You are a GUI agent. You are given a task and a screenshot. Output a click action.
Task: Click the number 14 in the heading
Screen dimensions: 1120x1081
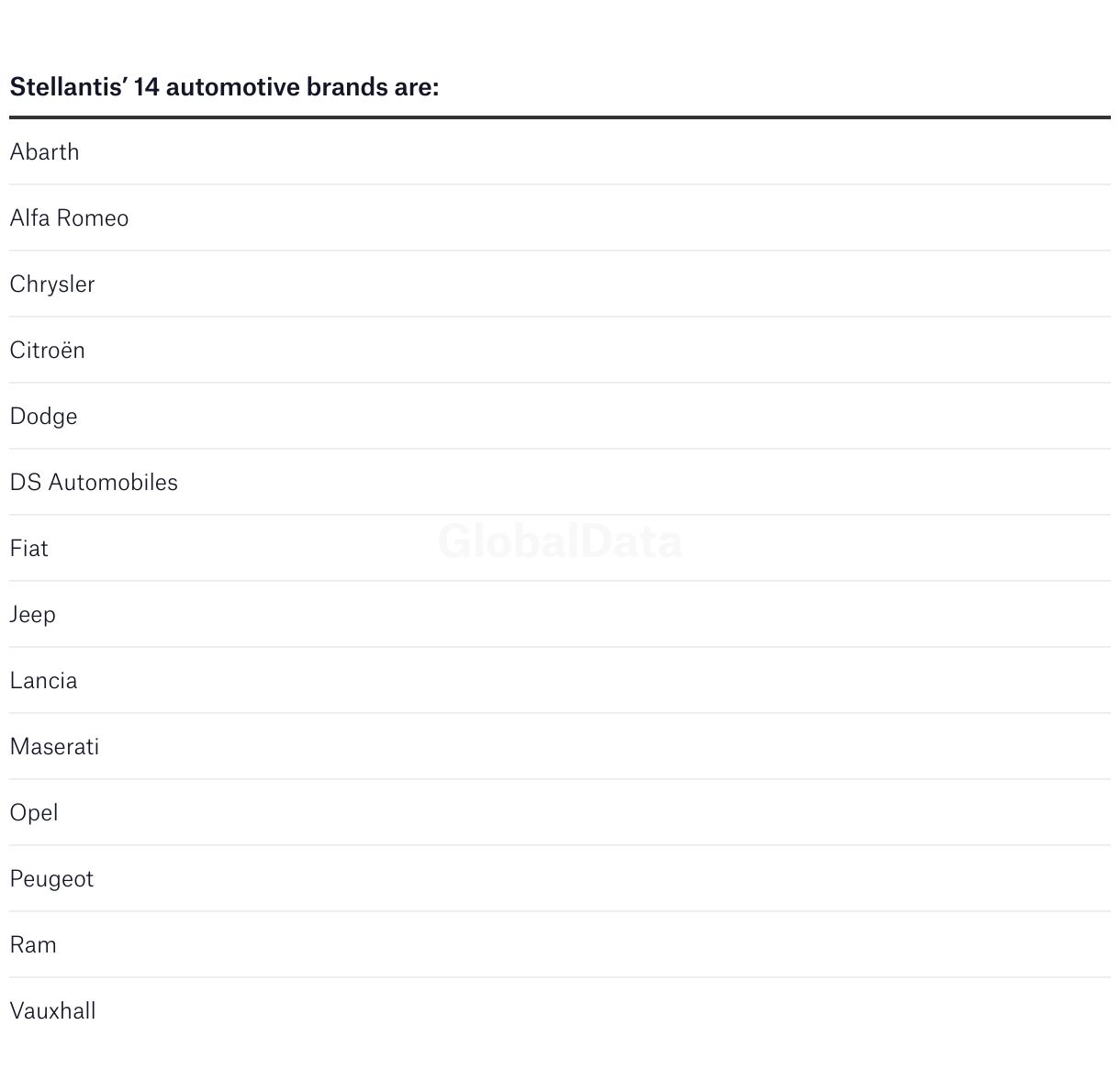tap(147, 87)
